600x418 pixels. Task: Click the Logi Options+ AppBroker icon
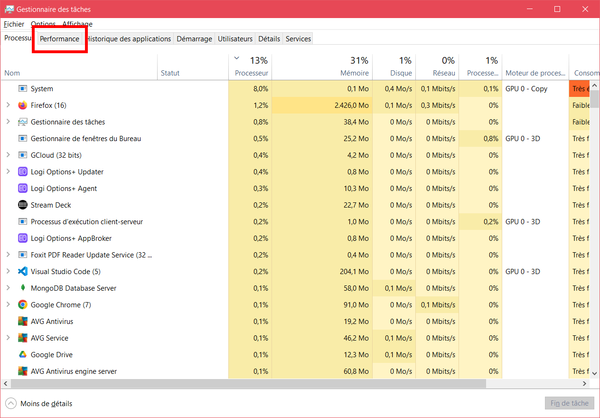click(x=23, y=238)
